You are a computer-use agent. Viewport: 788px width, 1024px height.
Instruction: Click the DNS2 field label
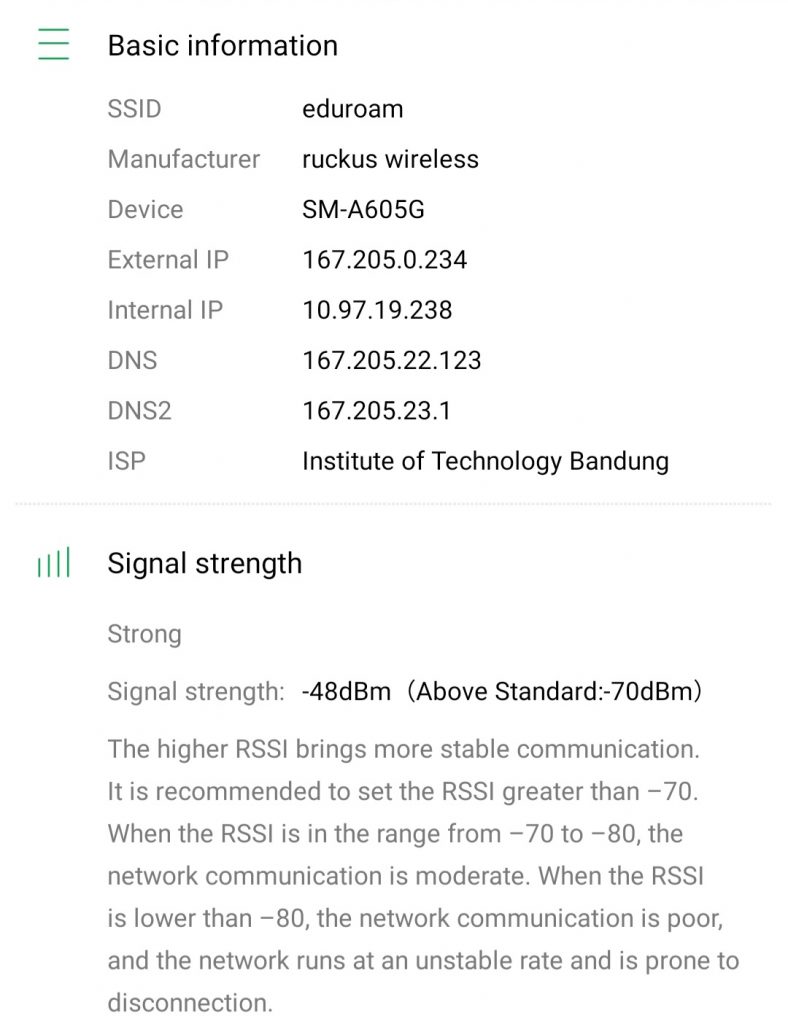139,411
